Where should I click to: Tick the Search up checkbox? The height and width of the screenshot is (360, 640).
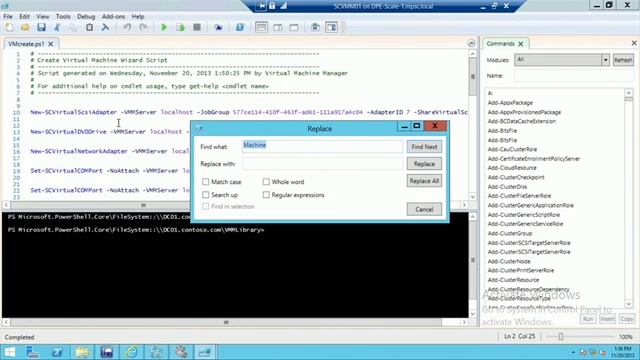[x=206, y=195]
